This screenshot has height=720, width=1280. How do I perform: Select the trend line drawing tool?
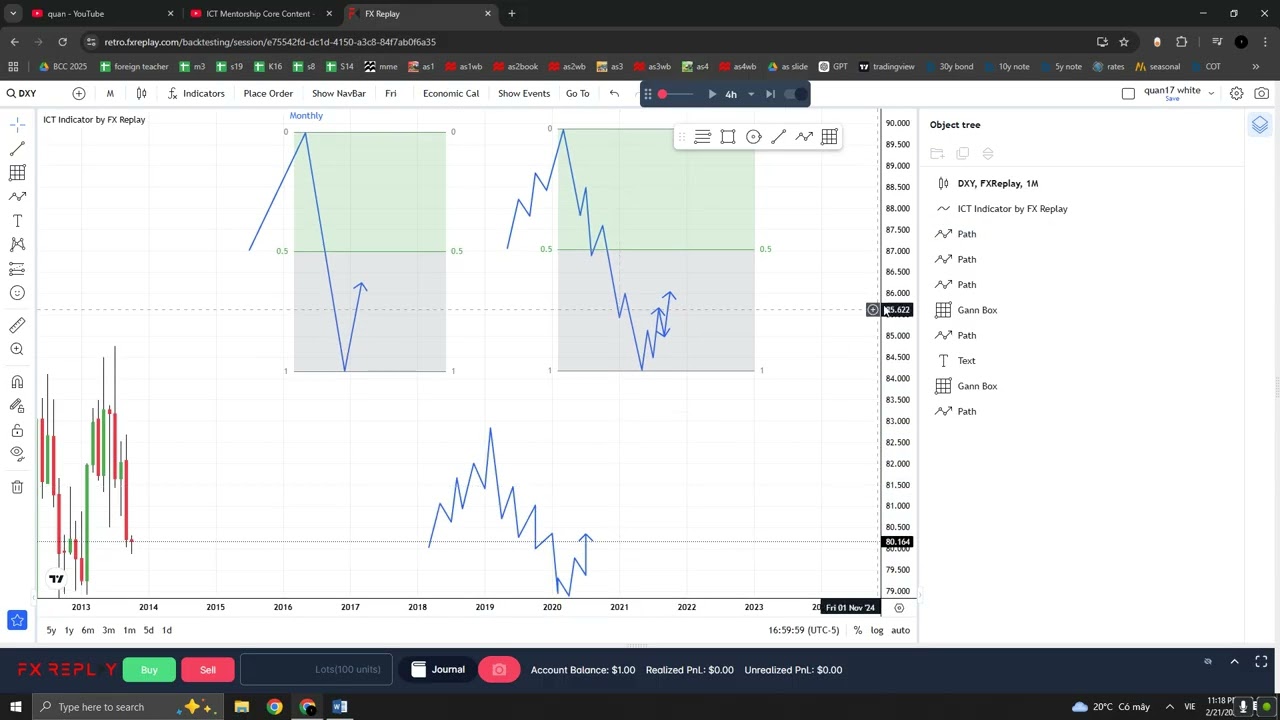[x=17, y=149]
